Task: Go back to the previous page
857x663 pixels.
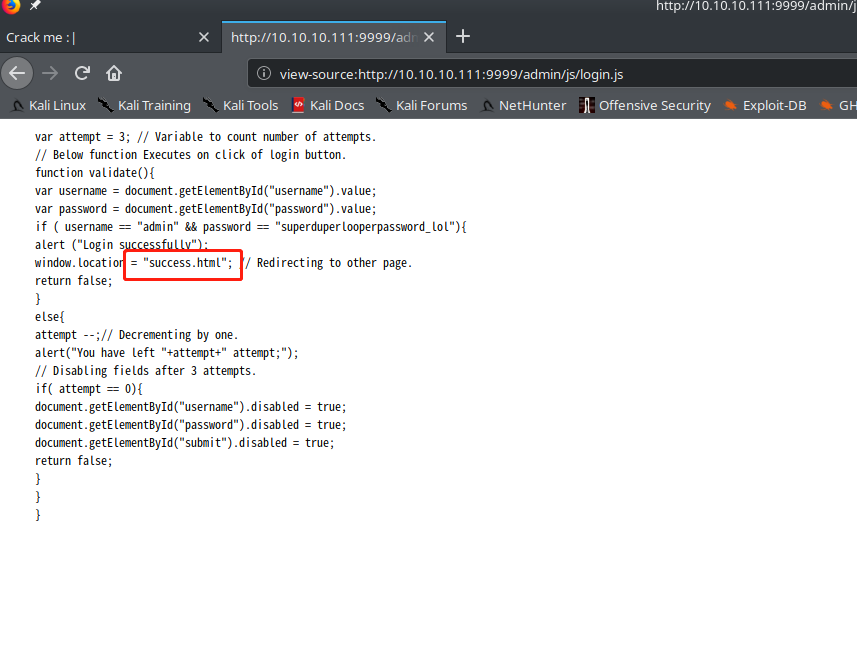Action: tap(17, 73)
